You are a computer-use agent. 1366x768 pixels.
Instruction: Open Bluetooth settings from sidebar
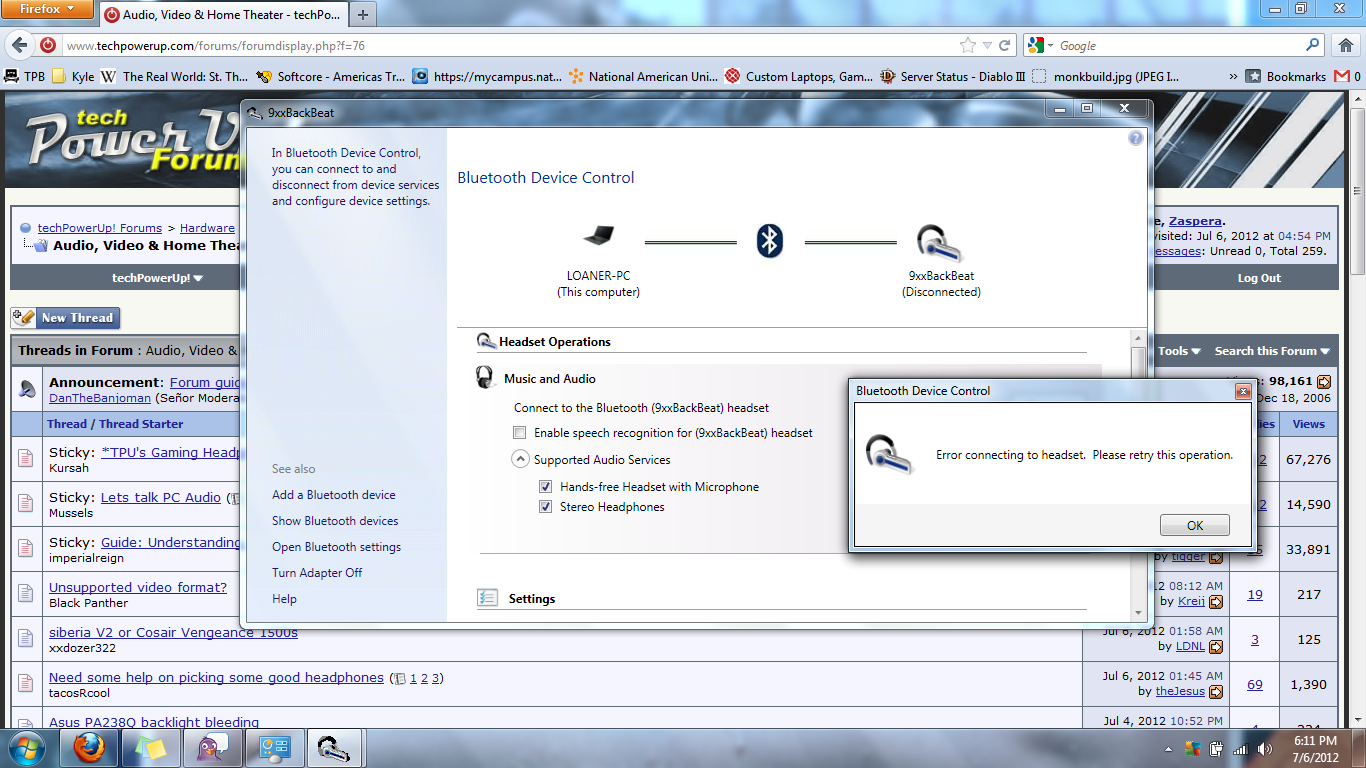click(x=336, y=547)
